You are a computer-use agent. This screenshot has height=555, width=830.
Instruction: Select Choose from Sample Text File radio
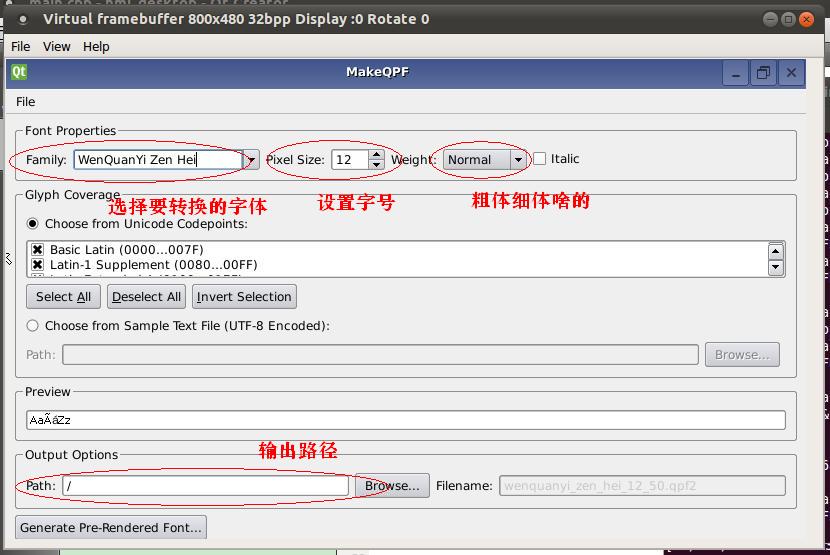coord(33,326)
